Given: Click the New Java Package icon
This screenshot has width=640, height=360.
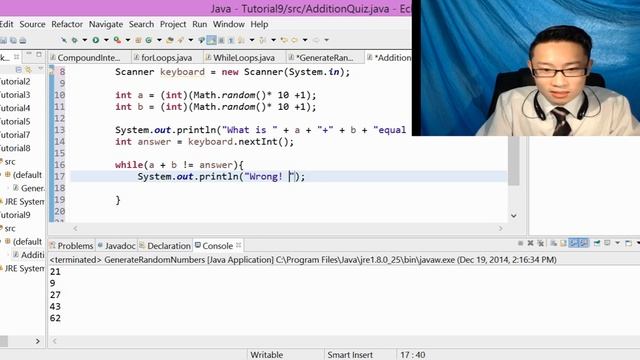Looking at the screenshot, I should pyautogui.click(x=138, y=40).
